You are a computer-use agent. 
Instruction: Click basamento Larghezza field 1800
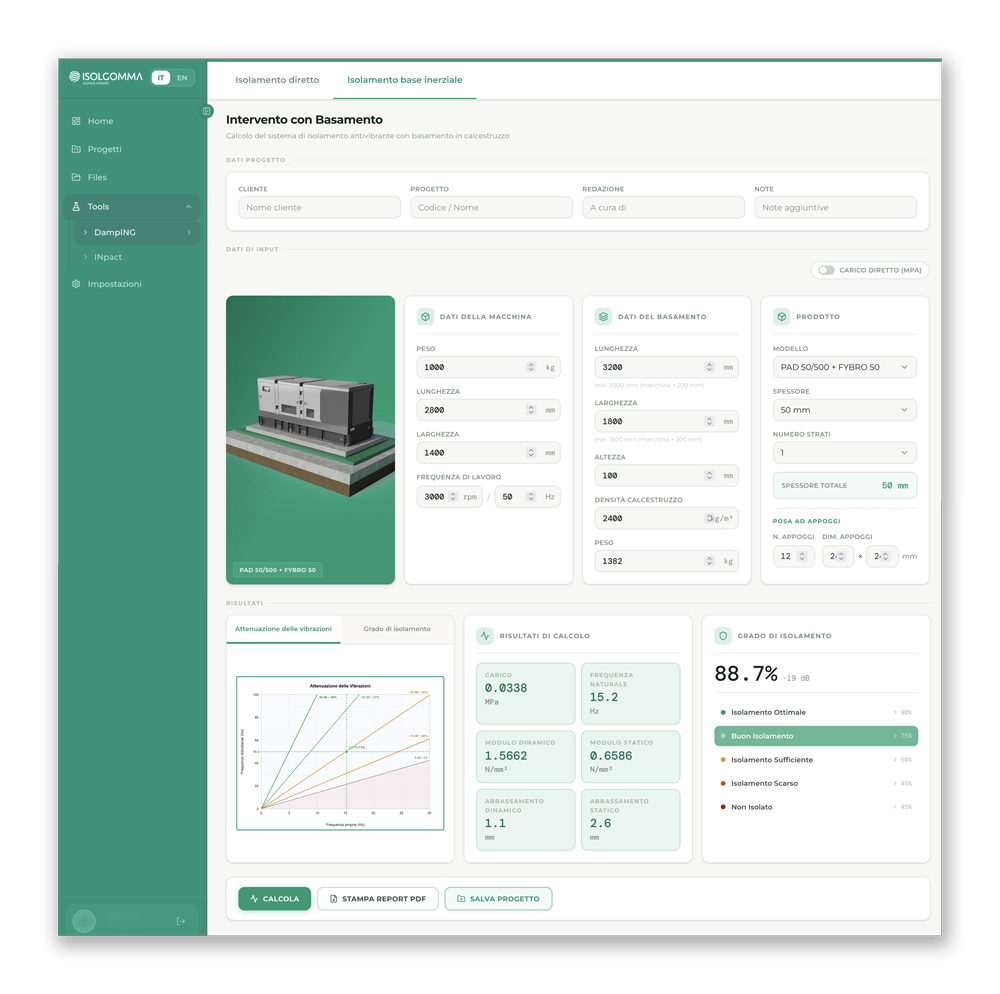pos(666,421)
